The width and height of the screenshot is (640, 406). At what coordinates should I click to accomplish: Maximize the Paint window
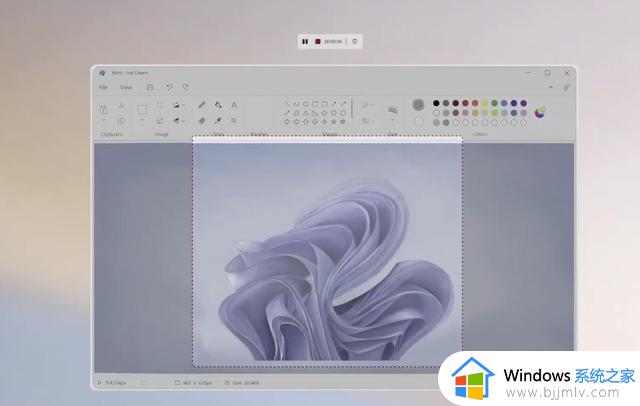(547, 73)
